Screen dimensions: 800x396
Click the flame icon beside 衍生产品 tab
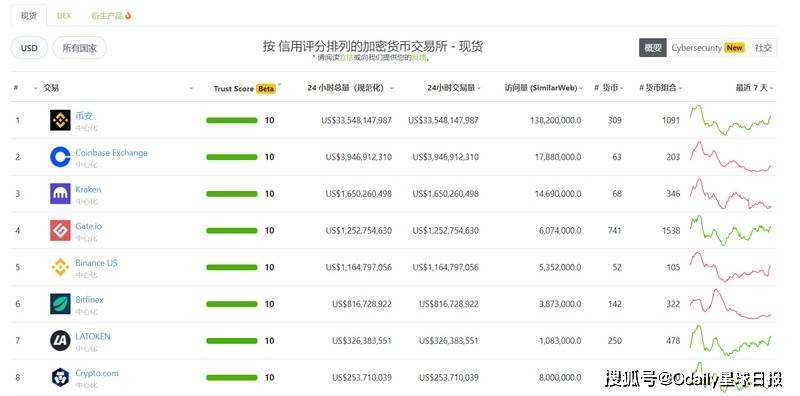[128, 16]
